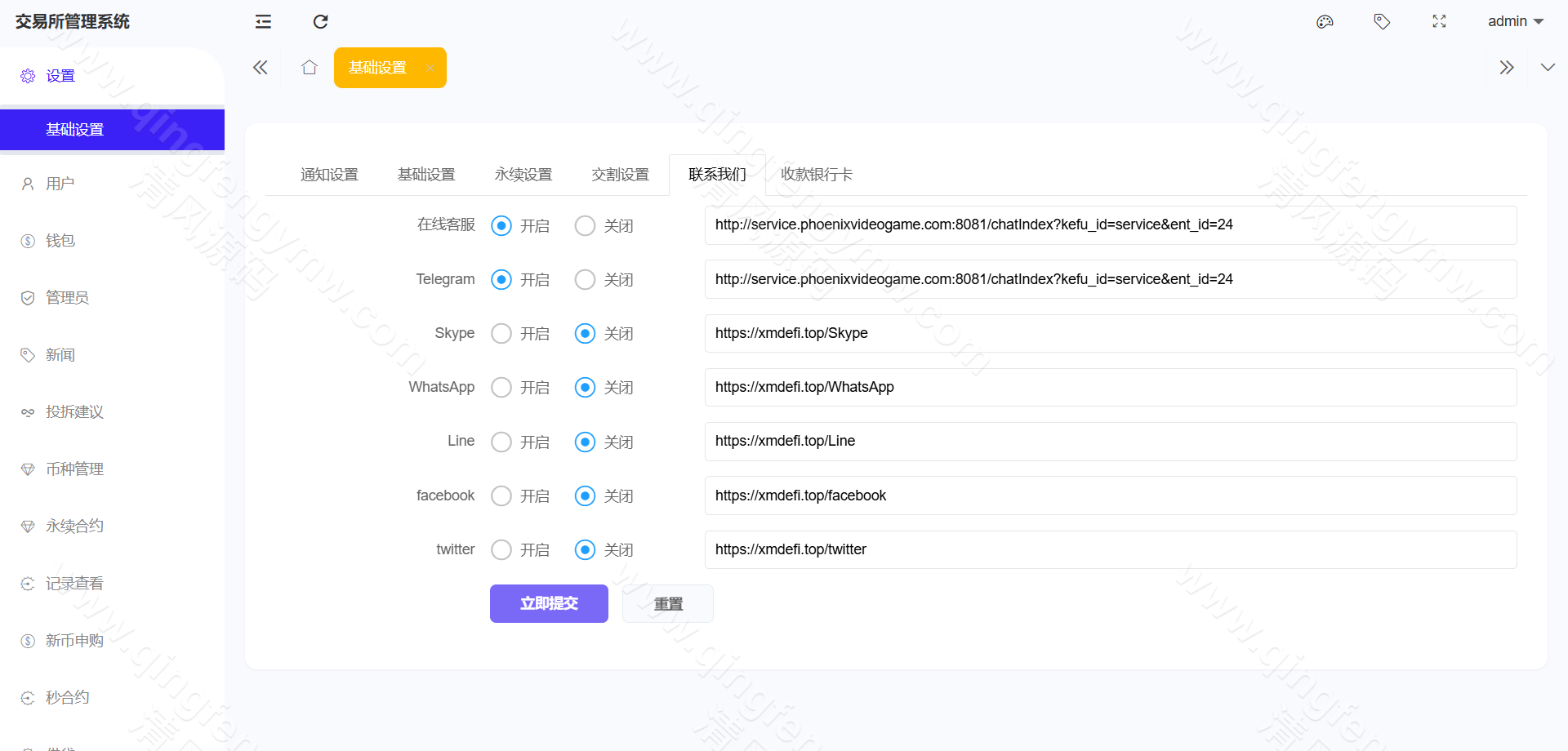Switch to the 通知设置 tab

coord(329,174)
